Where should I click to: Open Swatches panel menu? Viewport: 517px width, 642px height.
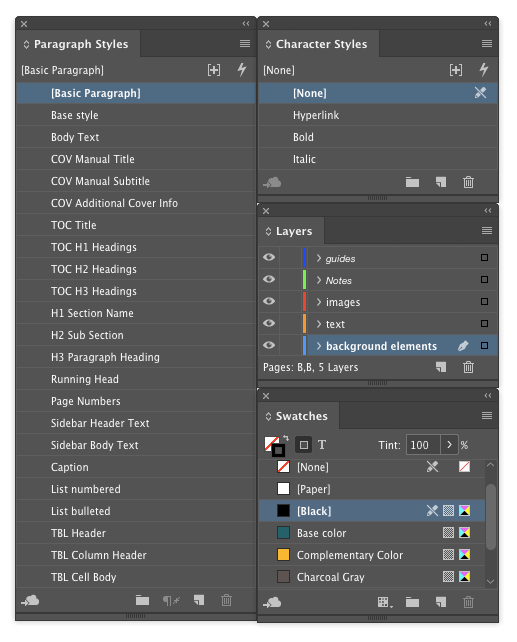coord(487,416)
